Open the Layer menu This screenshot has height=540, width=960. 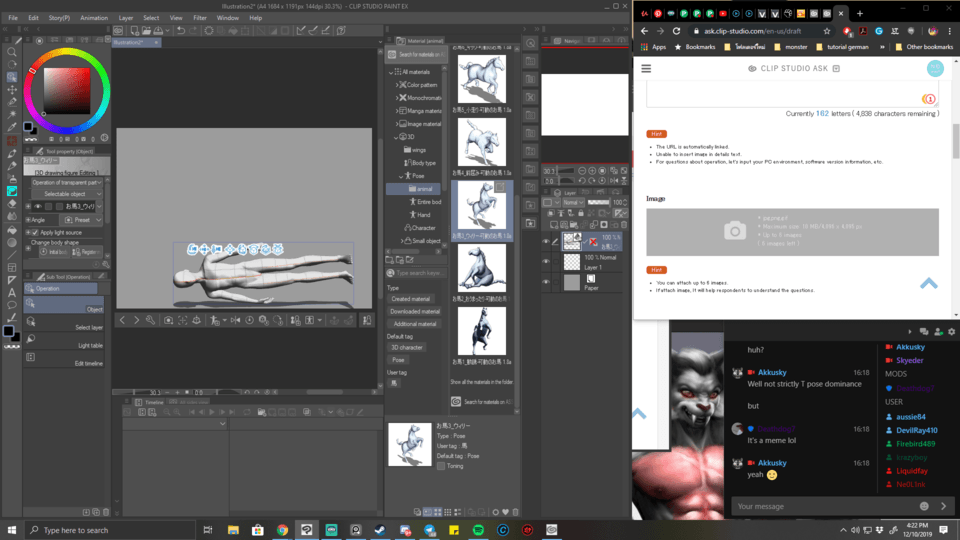pyautogui.click(x=126, y=18)
